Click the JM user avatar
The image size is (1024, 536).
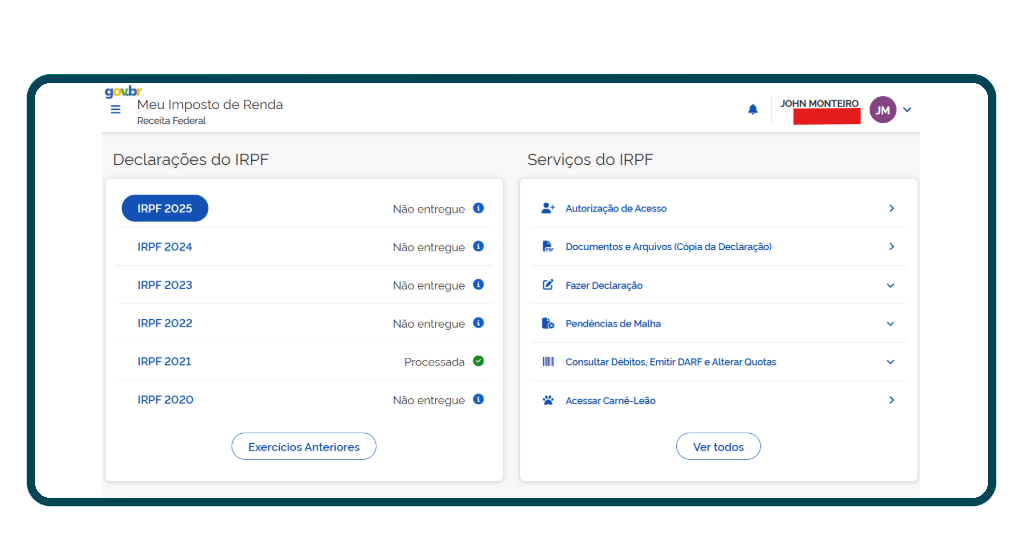click(882, 110)
